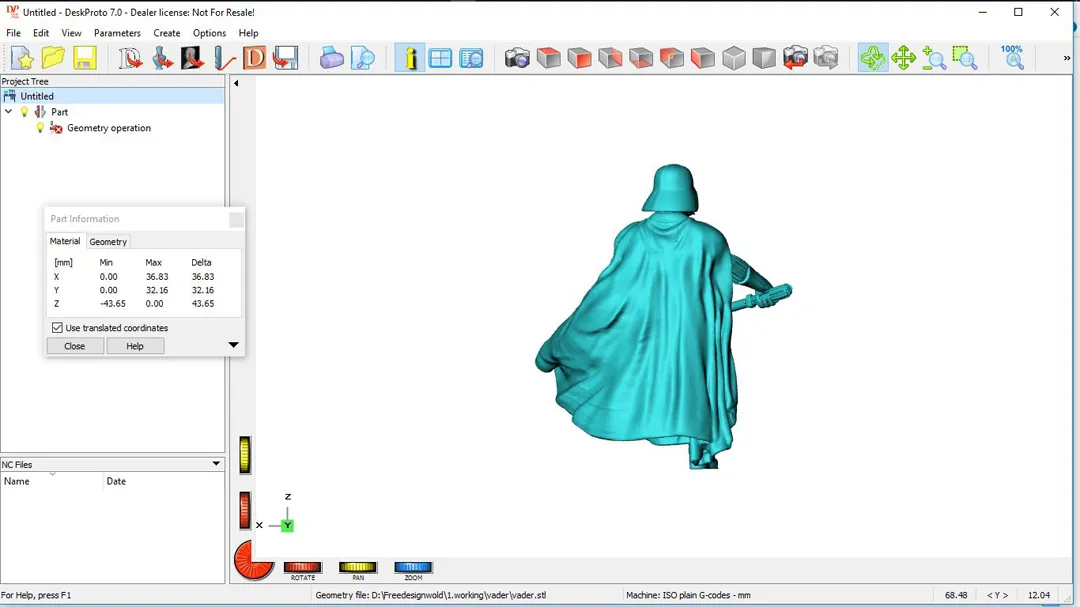Click the blue zoom-list view icon
The height and width of the screenshot is (607, 1080).
point(471,58)
